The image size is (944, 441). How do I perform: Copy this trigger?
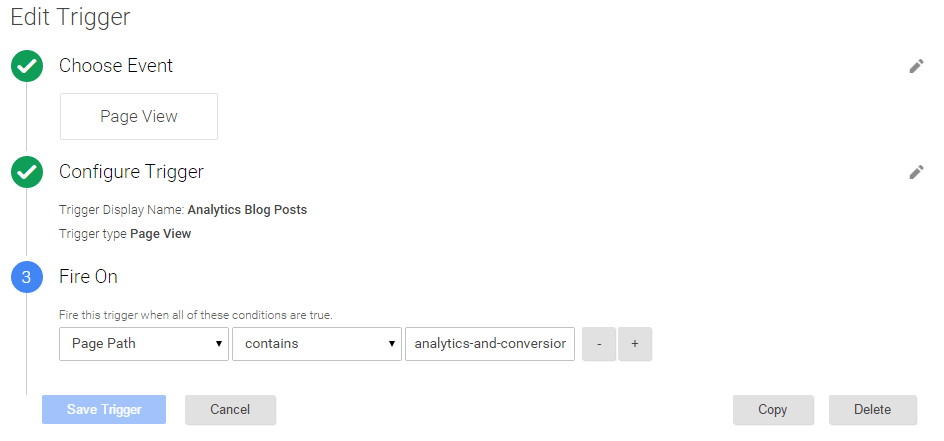click(773, 410)
